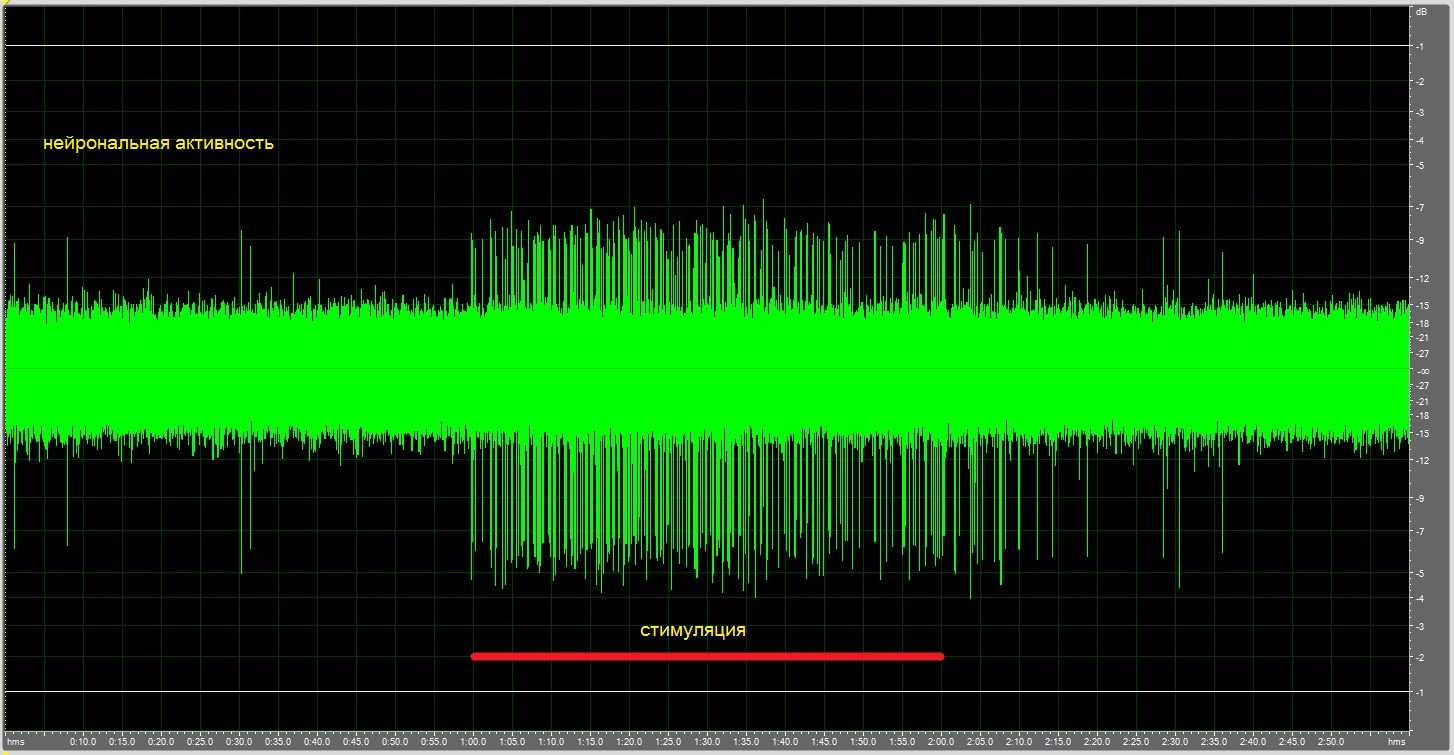This screenshot has width=1454, height=755.
Task: Click the 0:30.0 mark on the time ruler
Action: click(x=239, y=742)
